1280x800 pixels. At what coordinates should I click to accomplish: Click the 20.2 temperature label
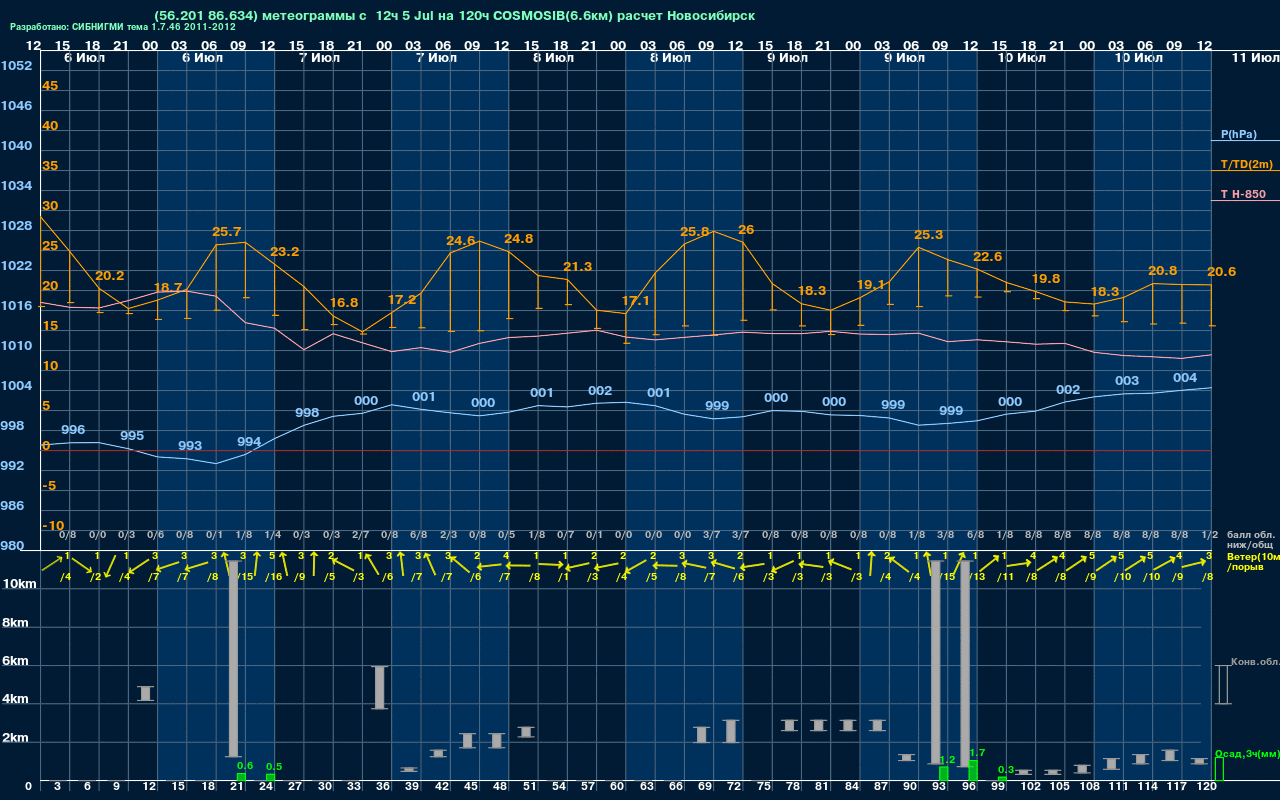point(109,276)
